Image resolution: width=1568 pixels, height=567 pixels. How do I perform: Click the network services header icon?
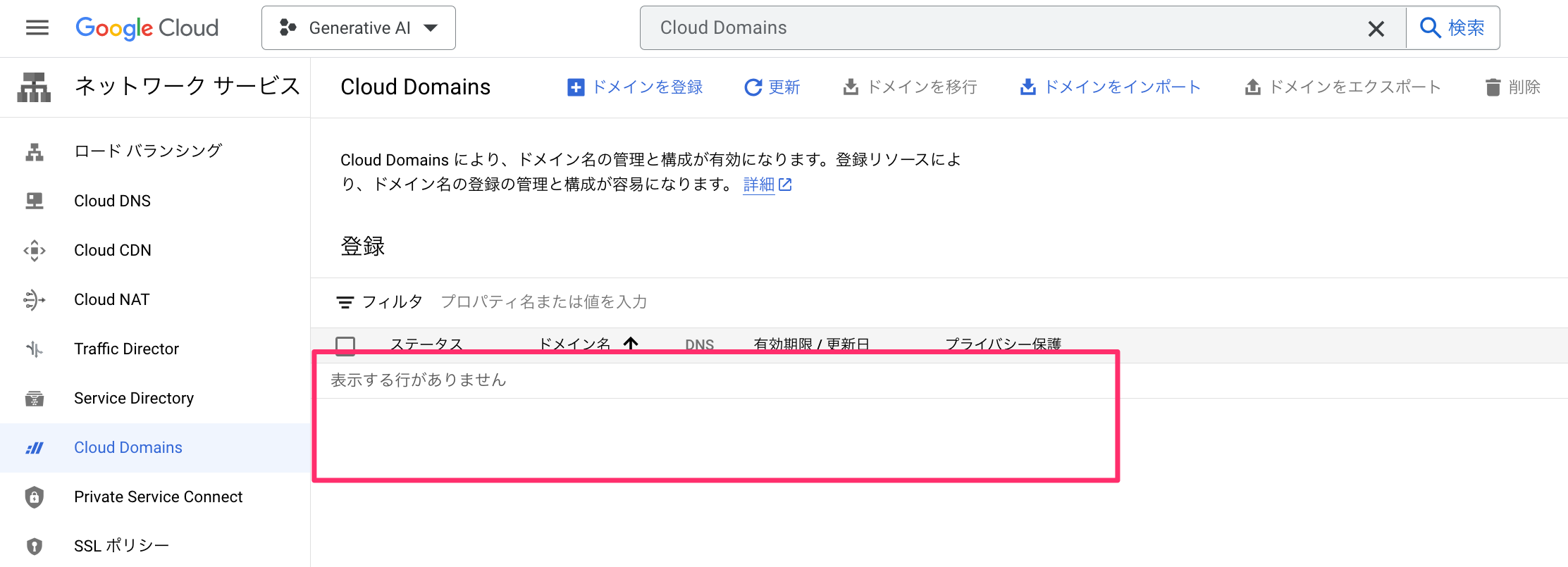(34, 87)
